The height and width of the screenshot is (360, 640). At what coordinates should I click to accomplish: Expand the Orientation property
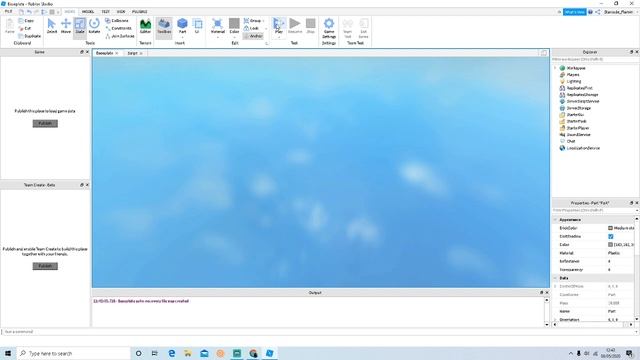pyautogui.click(x=555, y=320)
